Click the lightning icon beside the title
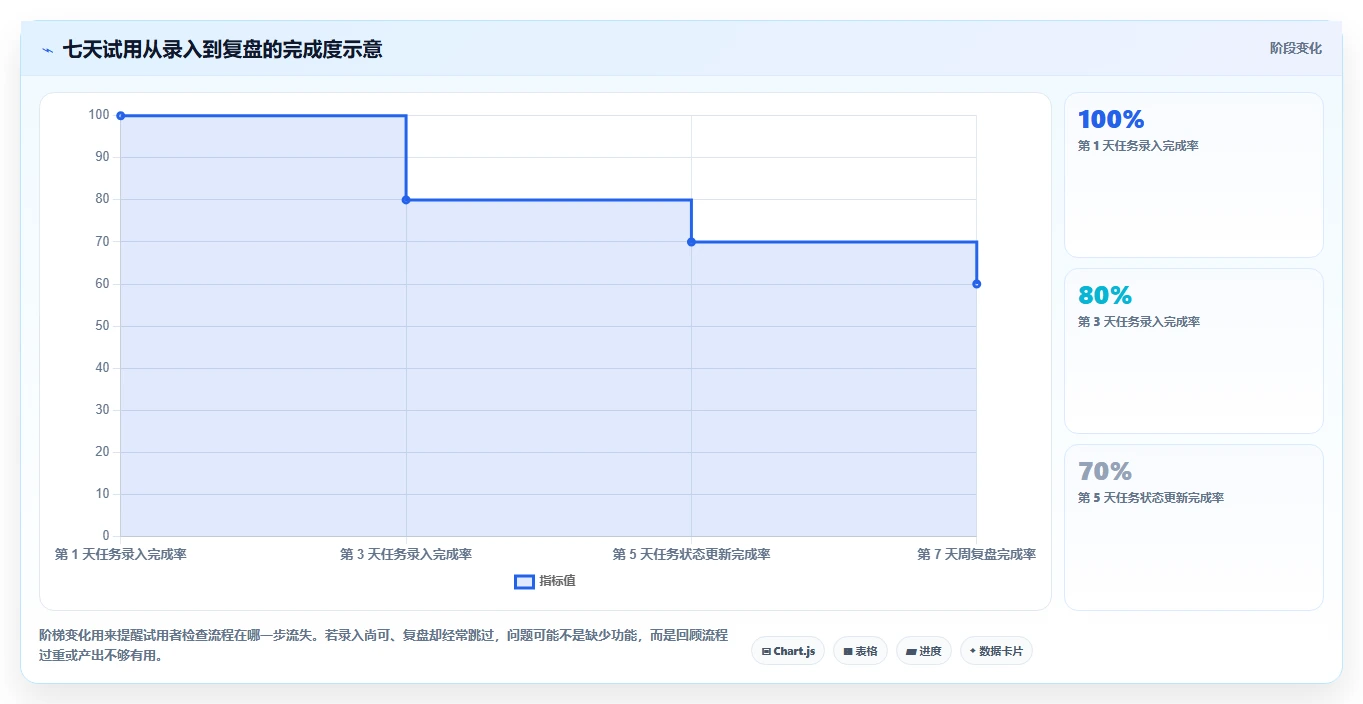Screen dimensions: 1363x704 (47, 50)
